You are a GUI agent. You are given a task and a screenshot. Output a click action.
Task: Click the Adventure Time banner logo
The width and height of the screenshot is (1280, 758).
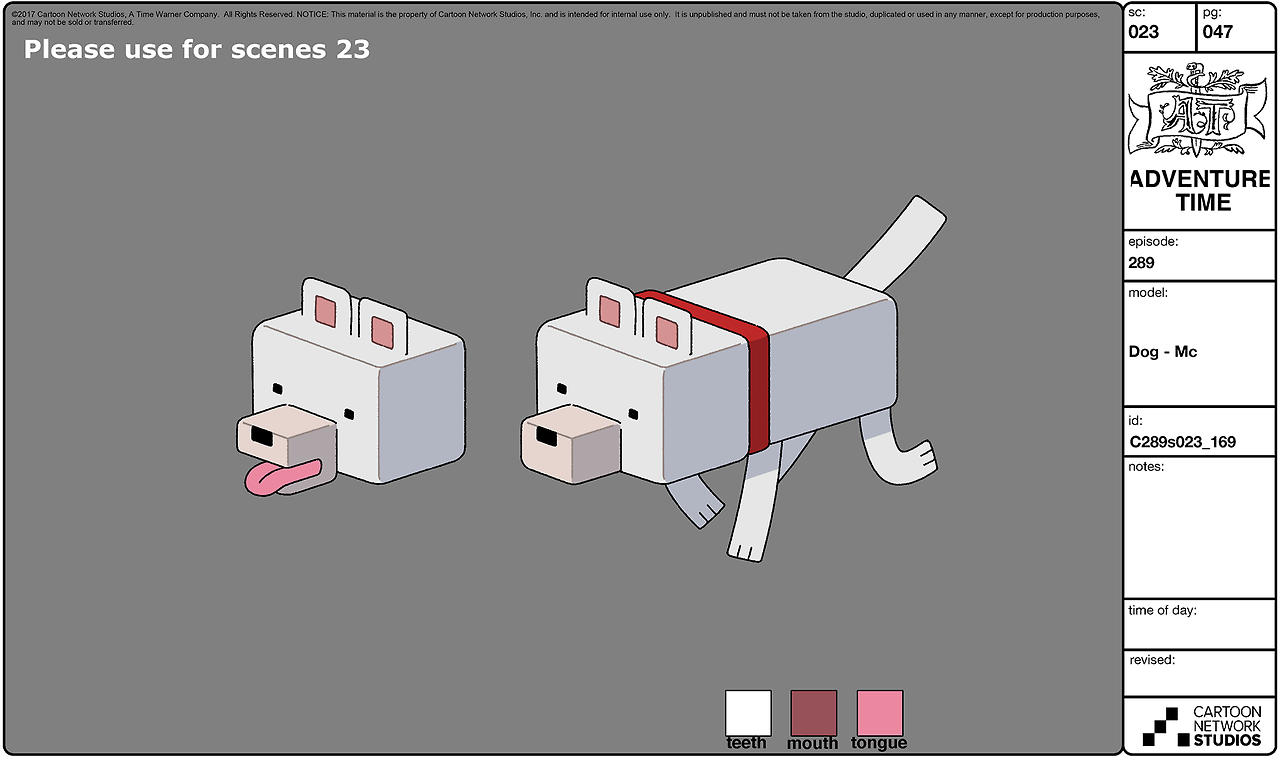point(1199,109)
